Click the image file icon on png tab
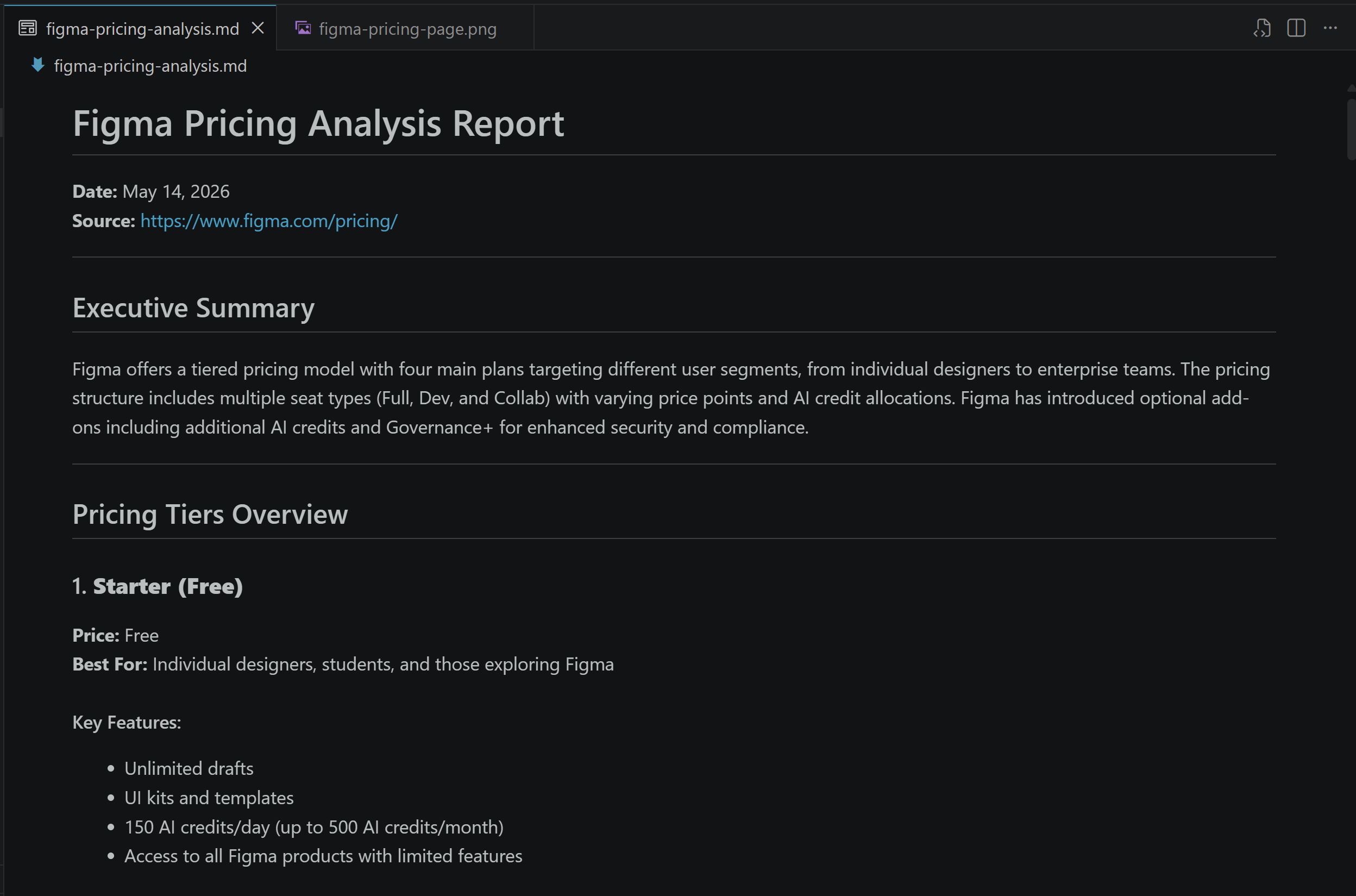Screen dimensions: 1356x896 303,28
